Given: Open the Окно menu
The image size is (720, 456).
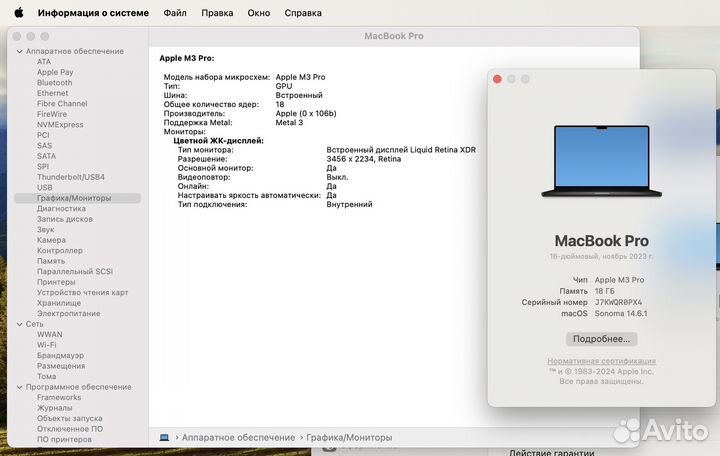Looking at the screenshot, I should coord(259,13).
